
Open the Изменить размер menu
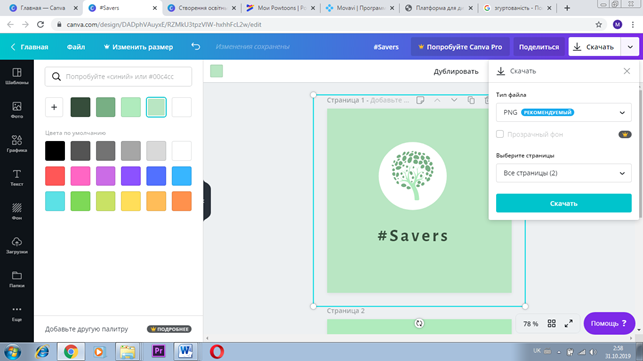tap(138, 47)
